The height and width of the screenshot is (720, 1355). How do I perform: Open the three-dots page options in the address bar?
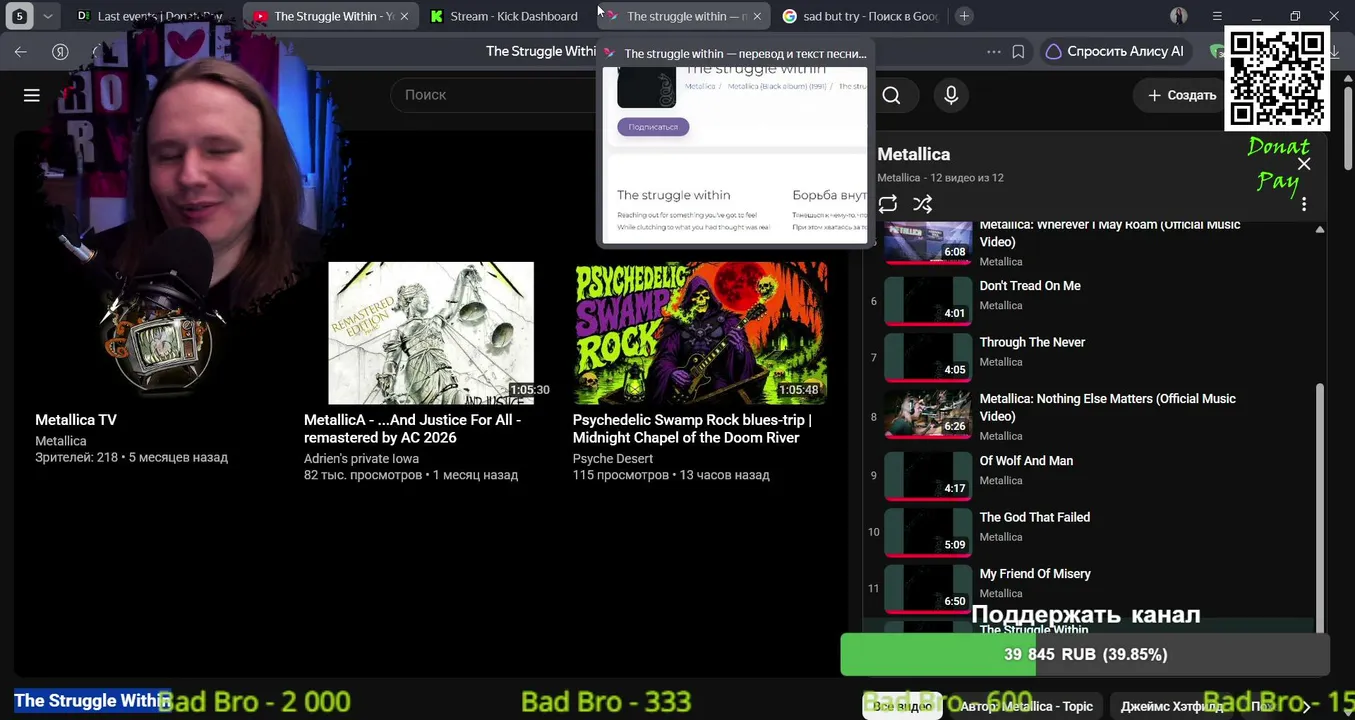(993, 51)
